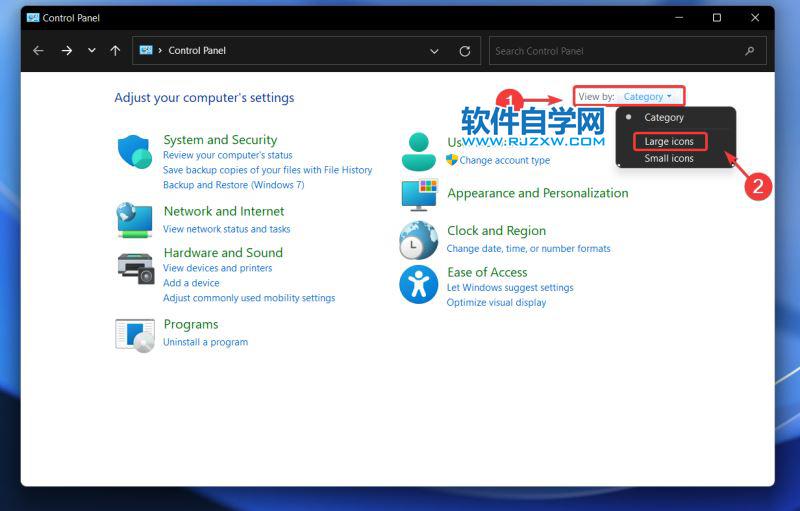Open System and Security
The width and height of the screenshot is (800, 511).
coord(220,139)
